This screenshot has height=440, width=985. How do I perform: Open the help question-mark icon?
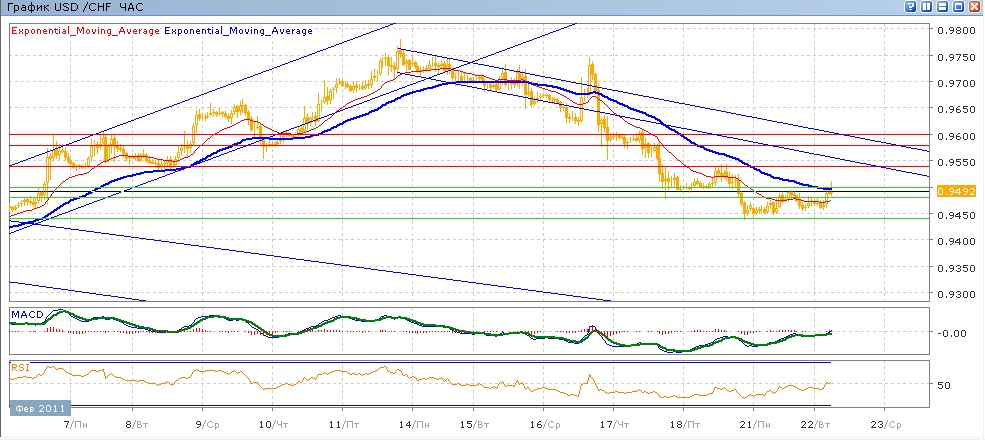910,6
